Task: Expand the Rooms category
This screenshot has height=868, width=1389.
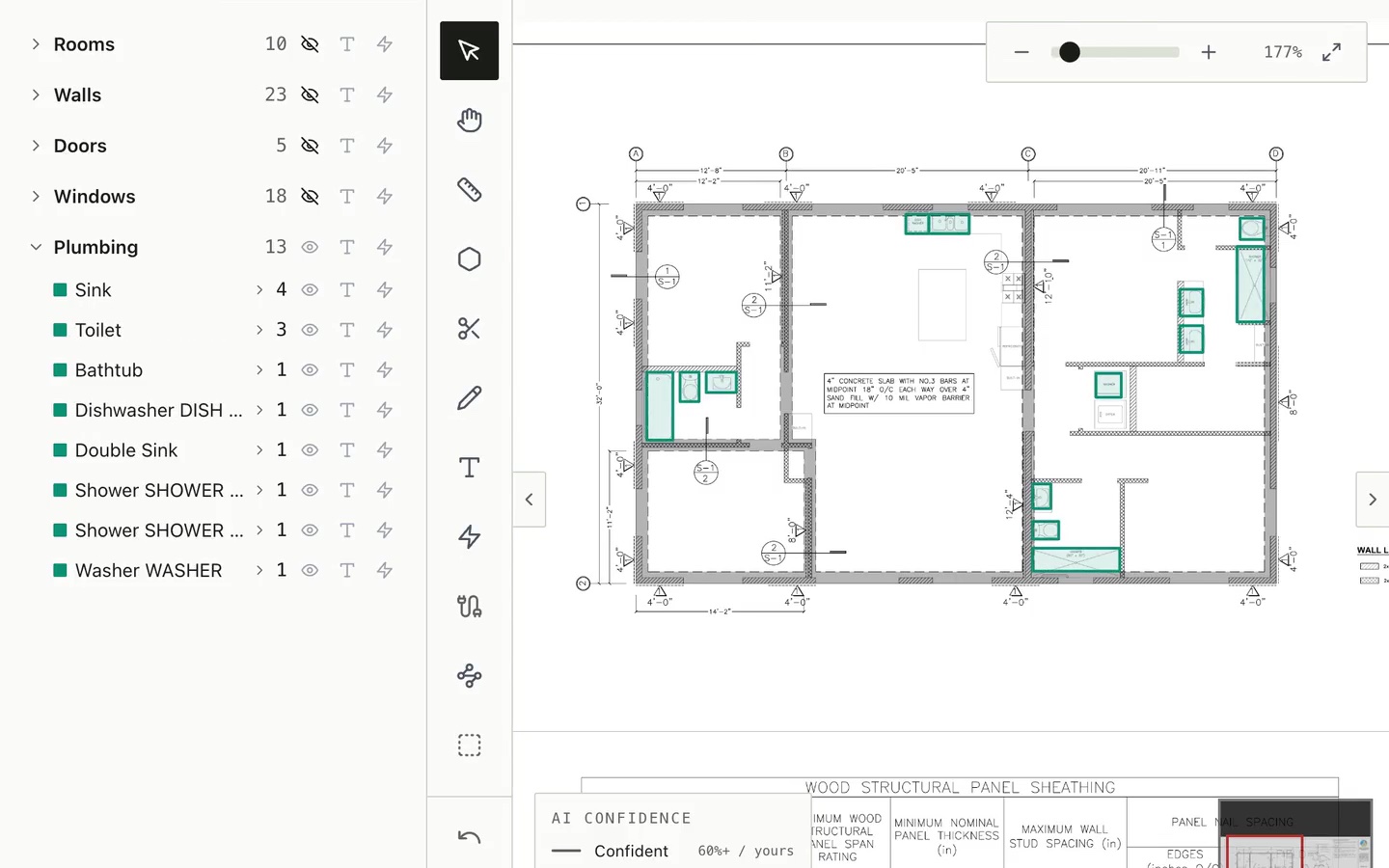Action: (36, 44)
